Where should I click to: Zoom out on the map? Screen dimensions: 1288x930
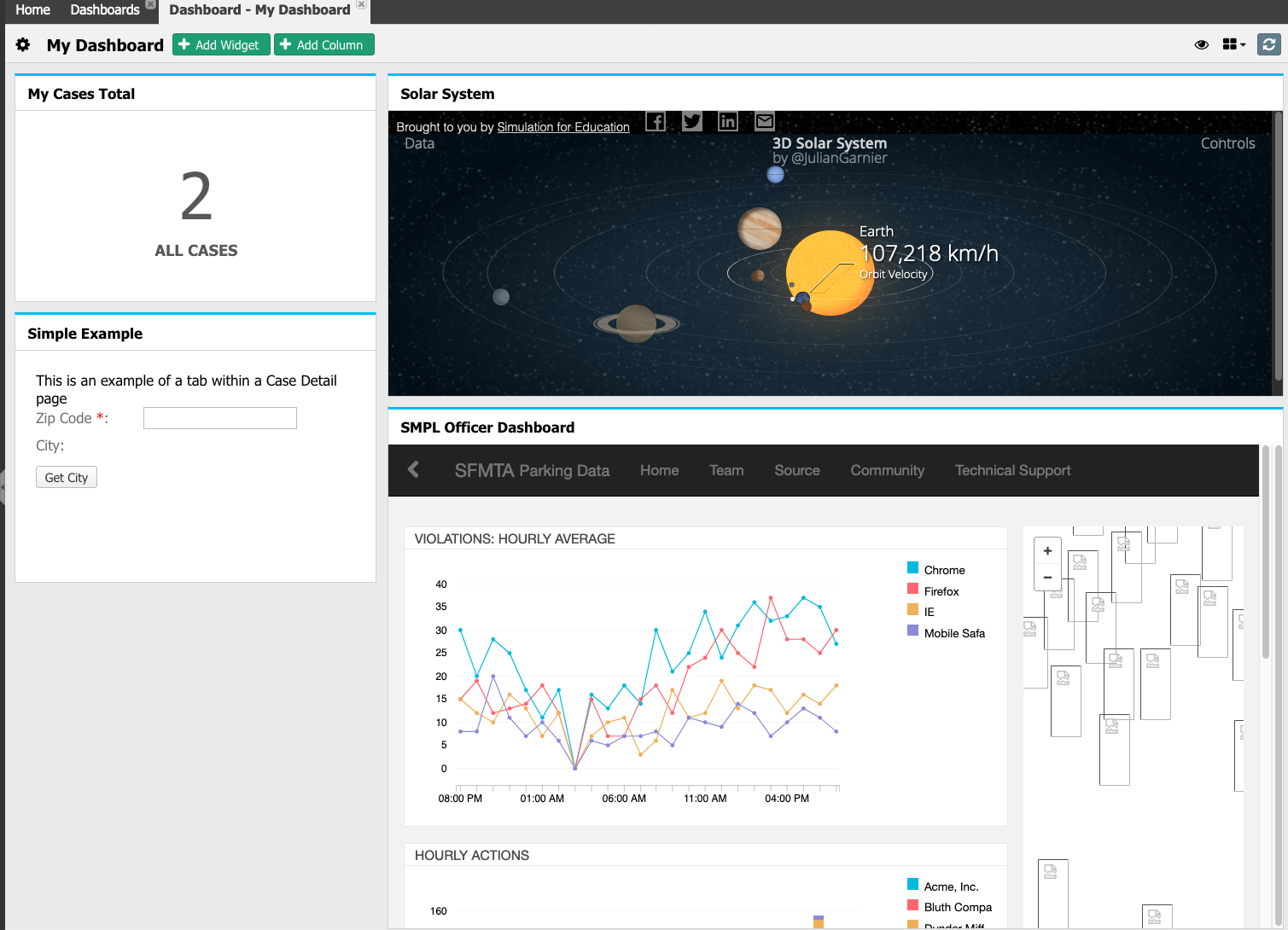click(1047, 578)
